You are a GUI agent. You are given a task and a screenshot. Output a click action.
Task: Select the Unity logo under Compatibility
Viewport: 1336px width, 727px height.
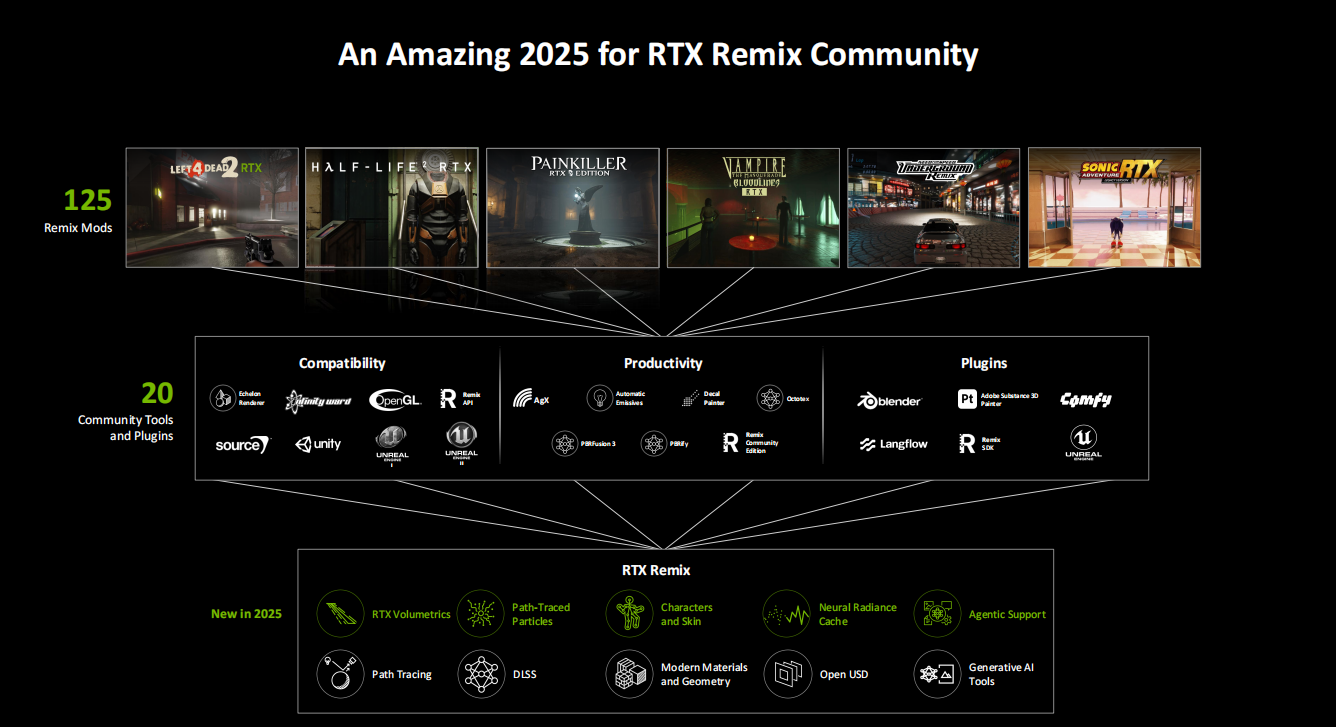(x=318, y=444)
